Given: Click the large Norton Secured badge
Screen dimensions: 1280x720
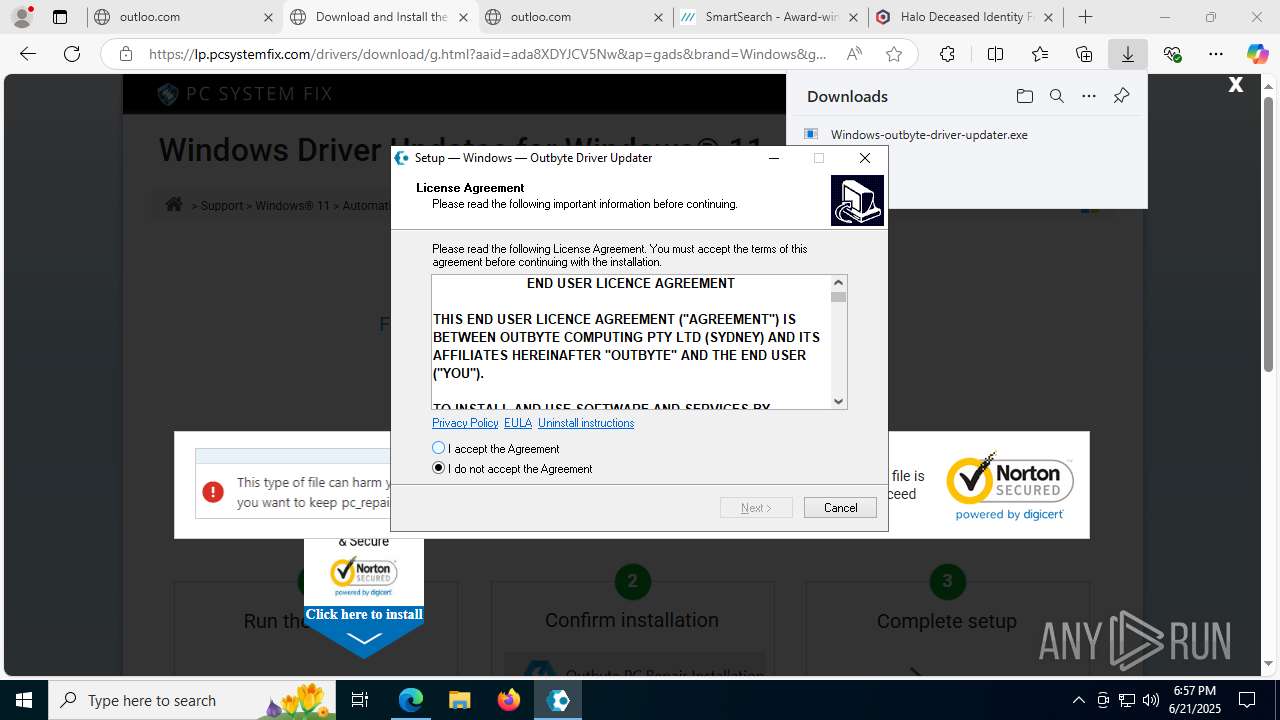Looking at the screenshot, I should click(x=1010, y=486).
